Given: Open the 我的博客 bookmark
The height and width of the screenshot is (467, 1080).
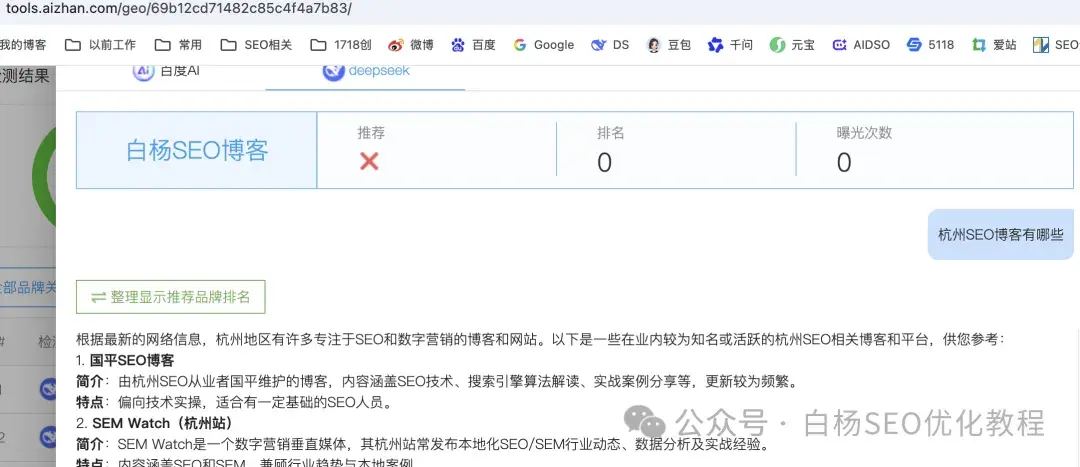Looking at the screenshot, I should (23, 45).
